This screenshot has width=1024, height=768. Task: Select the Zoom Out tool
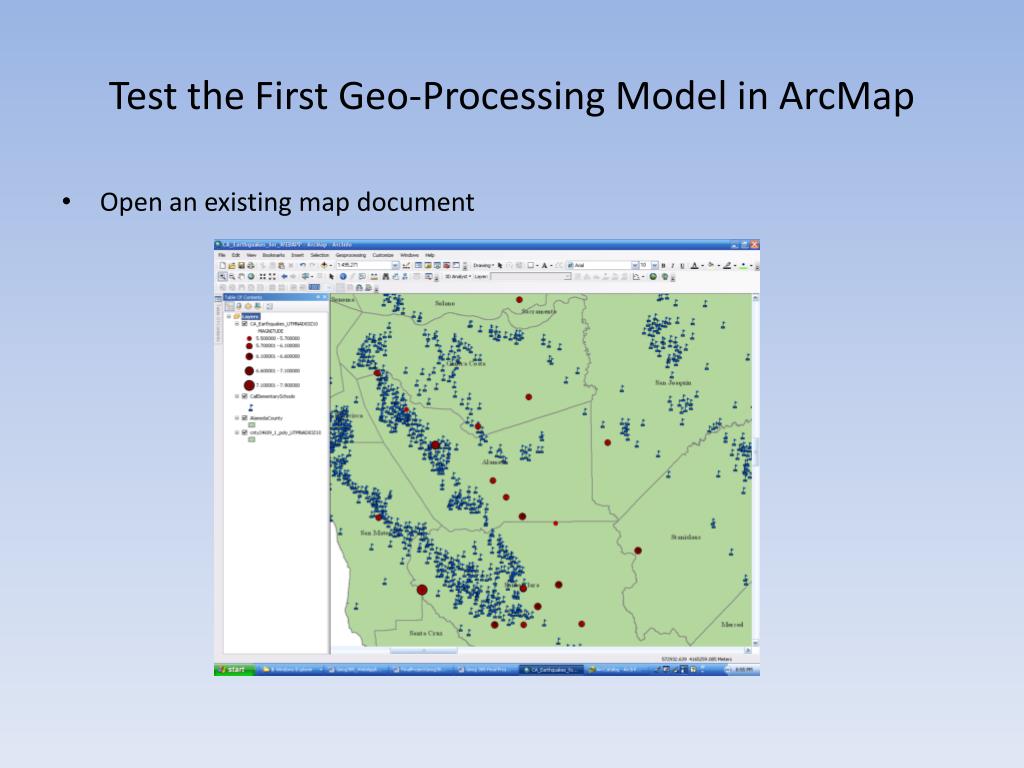click(232, 276)
